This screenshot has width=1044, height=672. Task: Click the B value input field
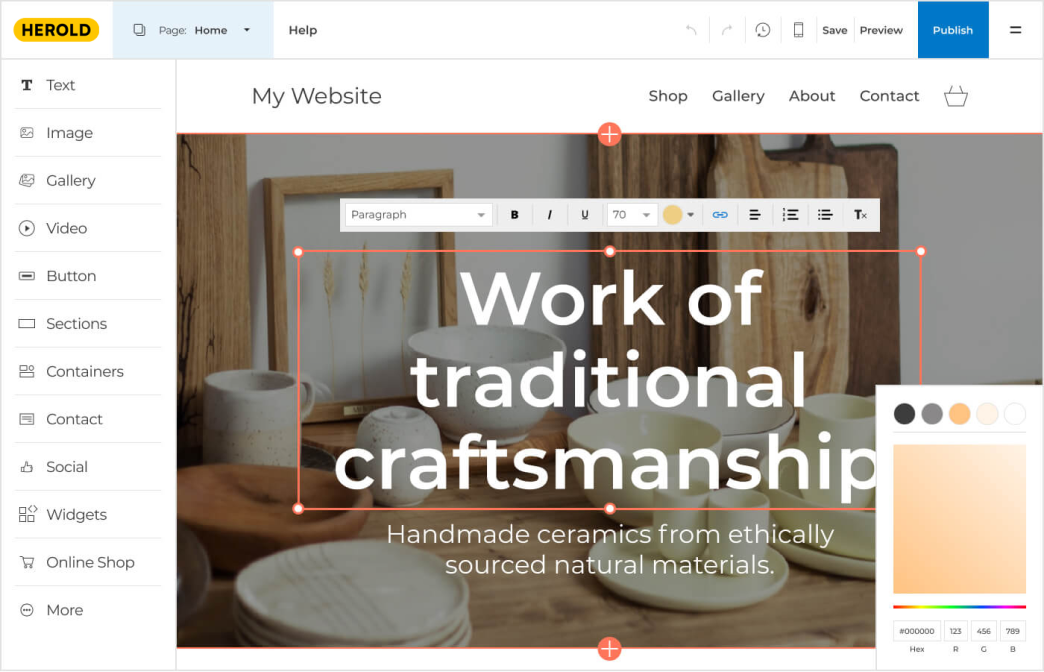pyautogui.click(x=1013, y=631)
